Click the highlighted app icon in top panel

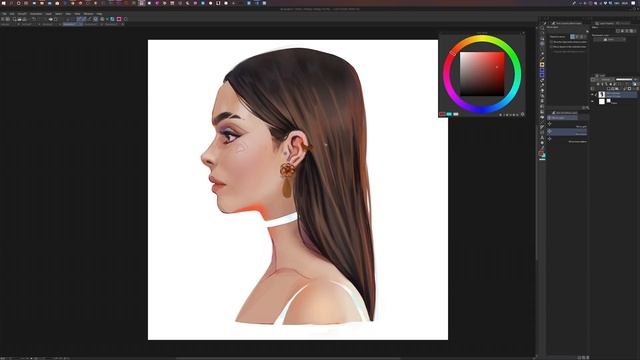click(141, 3)
